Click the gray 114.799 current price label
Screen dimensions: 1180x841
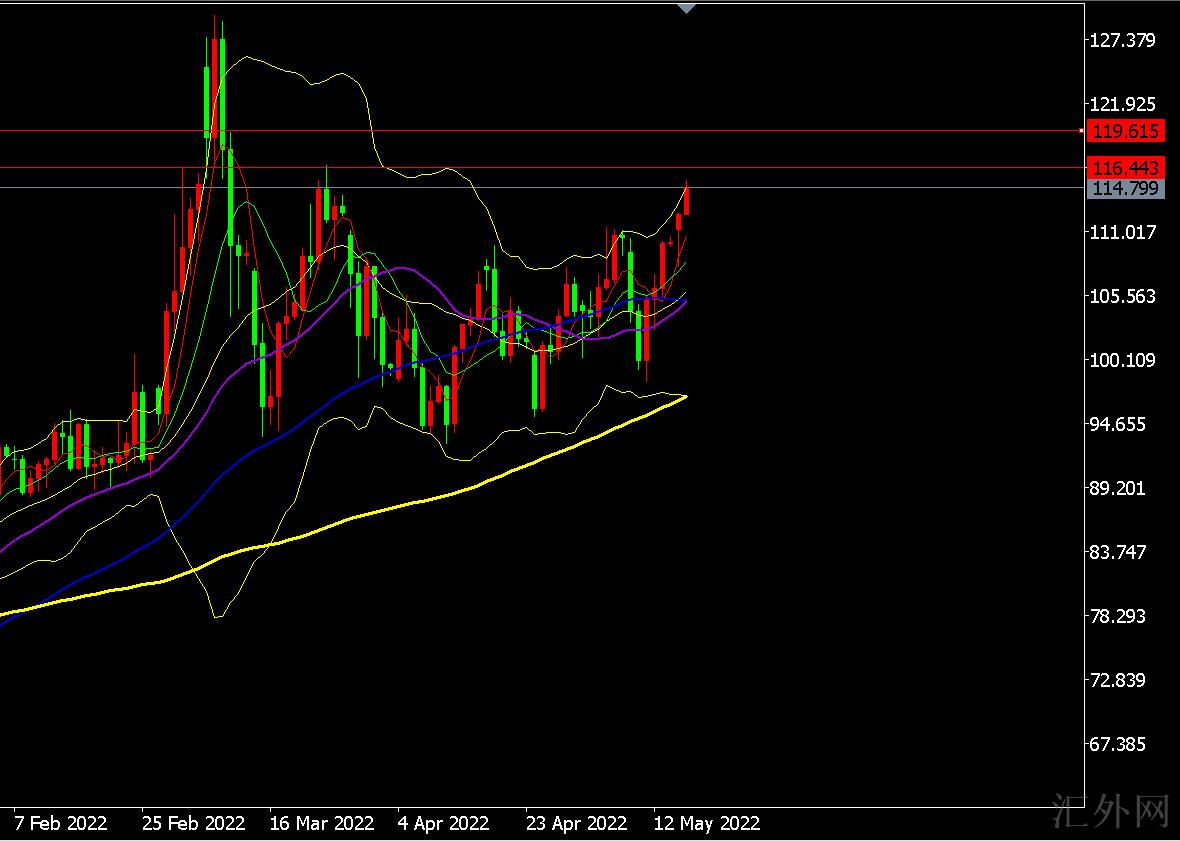point(1125,188)
